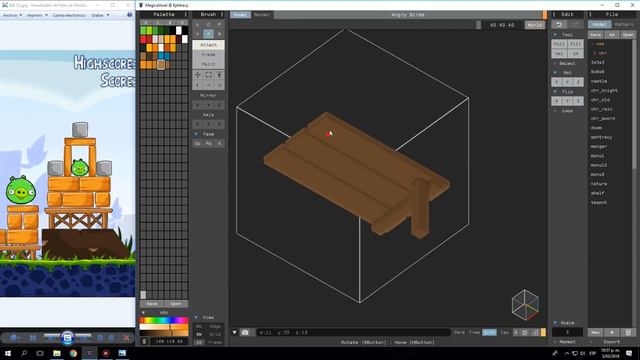640x360 pixels.
Task: Open File Explorer from taskbar
Action: pos(57,353)
